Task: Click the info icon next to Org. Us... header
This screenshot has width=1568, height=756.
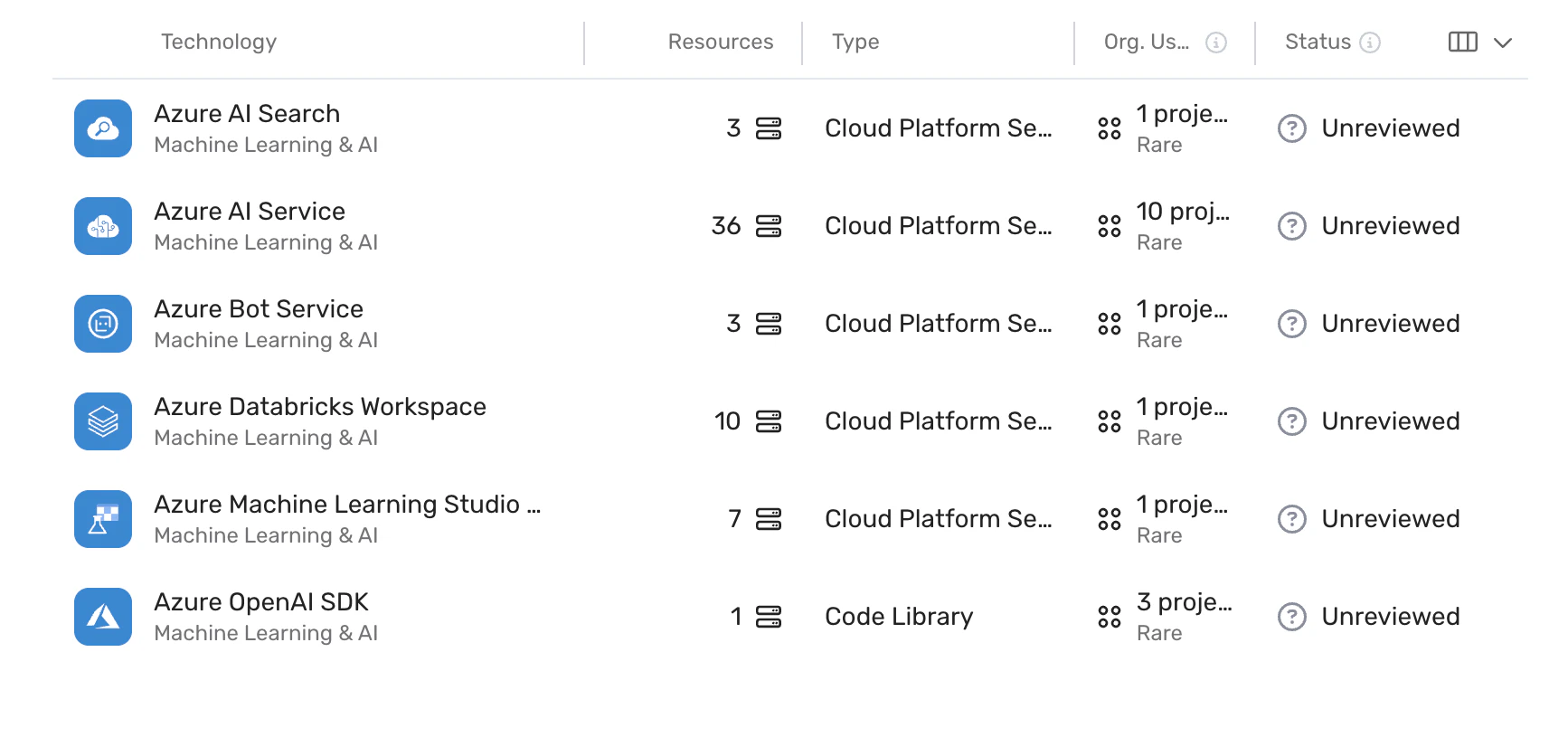Action: tap(1216, 43)
